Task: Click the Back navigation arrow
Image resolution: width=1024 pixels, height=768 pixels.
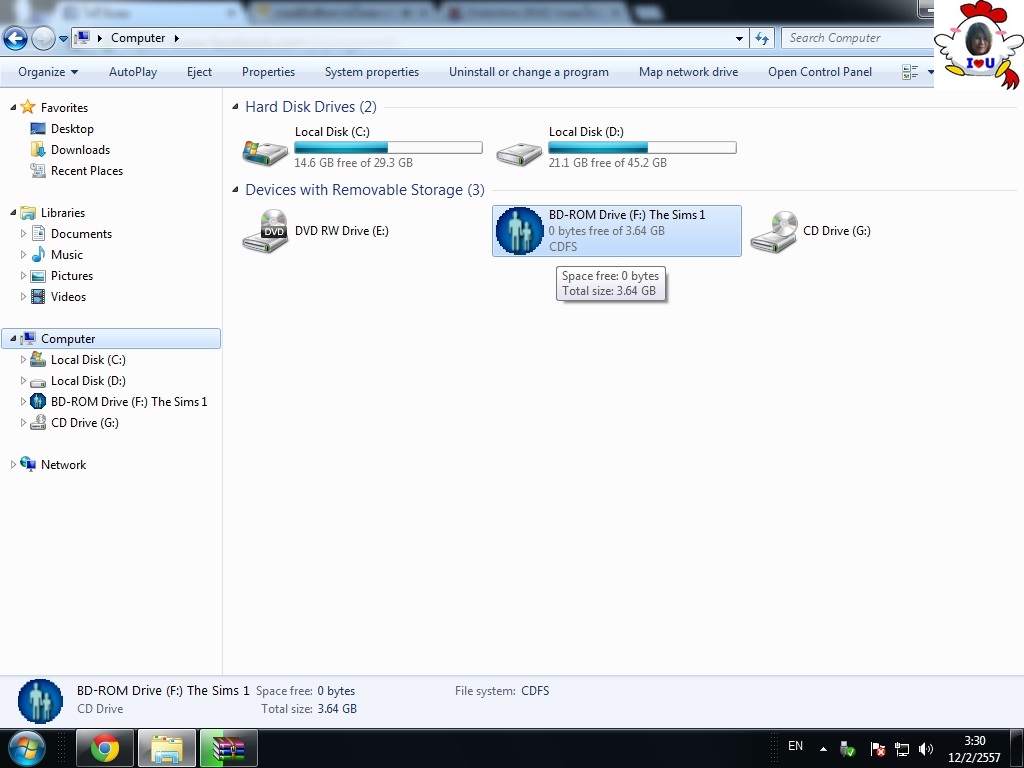Action: tap(15, 39)
